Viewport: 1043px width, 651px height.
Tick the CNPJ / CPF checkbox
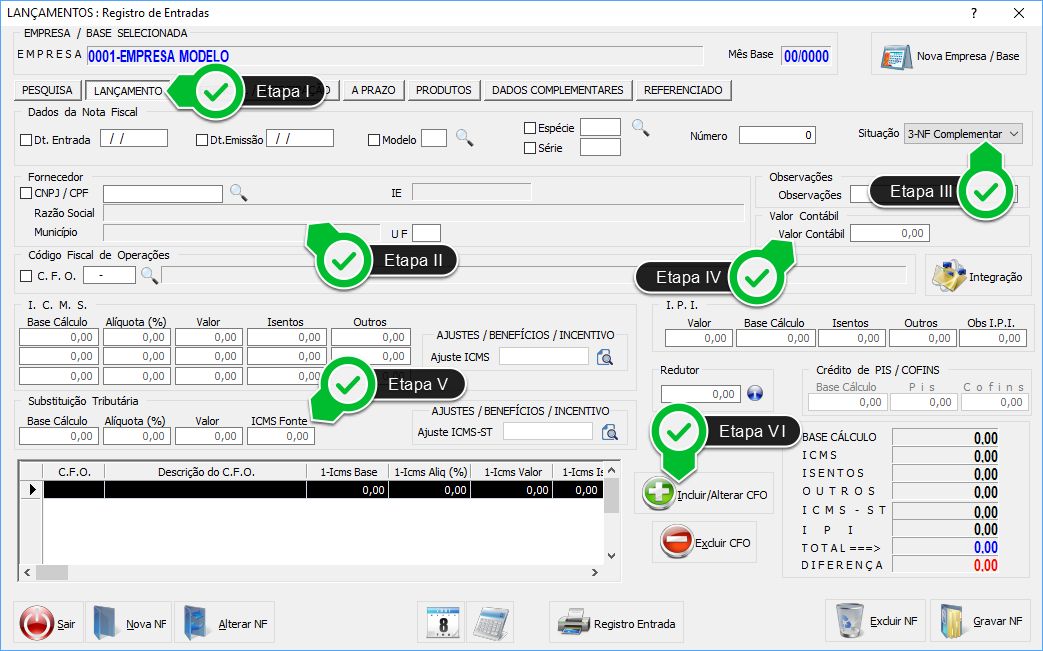pyautogui.click(x=27, y=193)
